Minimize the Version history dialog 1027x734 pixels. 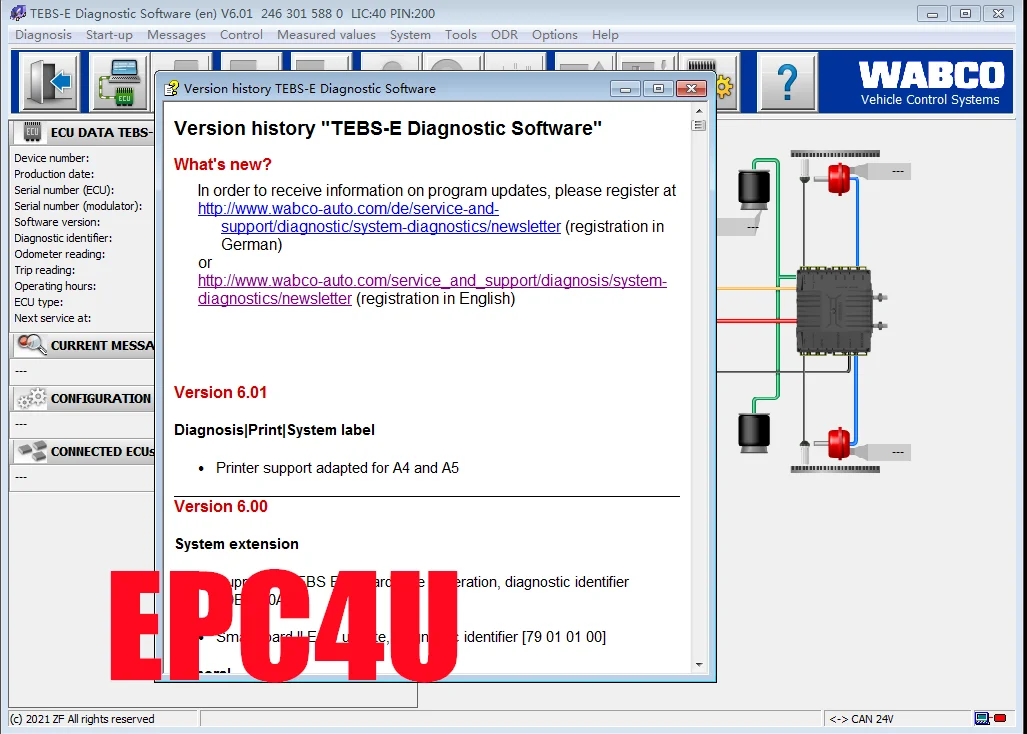point(626,88)
